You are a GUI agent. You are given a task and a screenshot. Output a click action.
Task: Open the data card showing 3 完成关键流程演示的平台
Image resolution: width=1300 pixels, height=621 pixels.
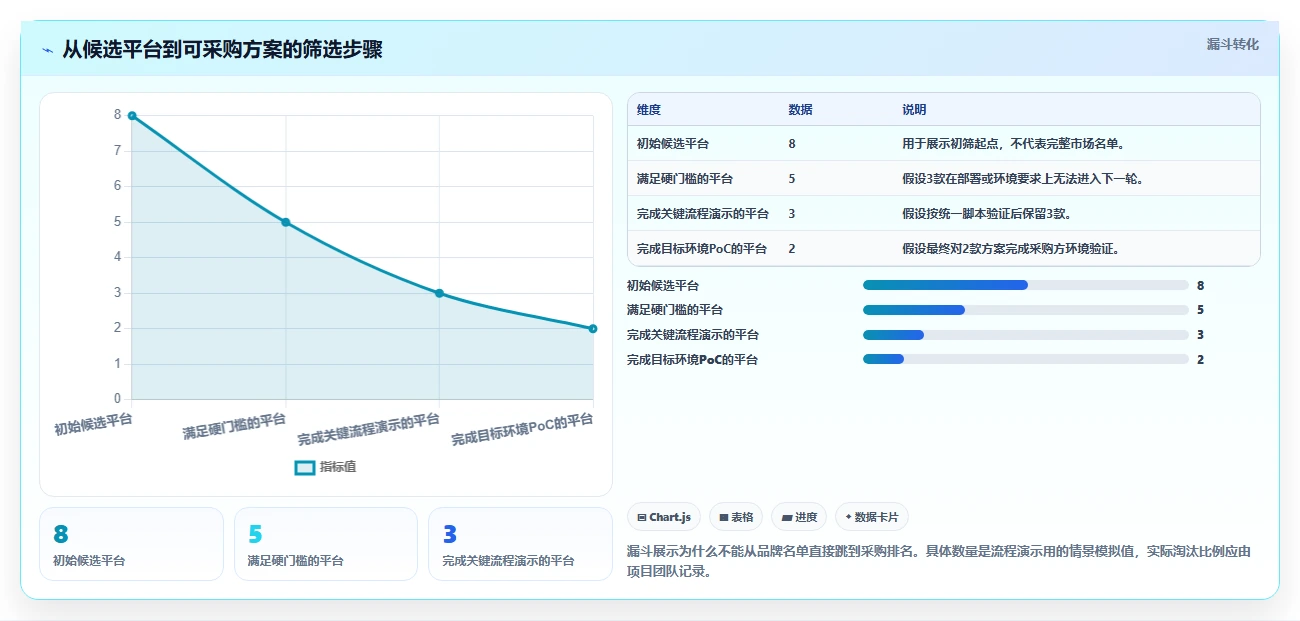pos(520,544)
